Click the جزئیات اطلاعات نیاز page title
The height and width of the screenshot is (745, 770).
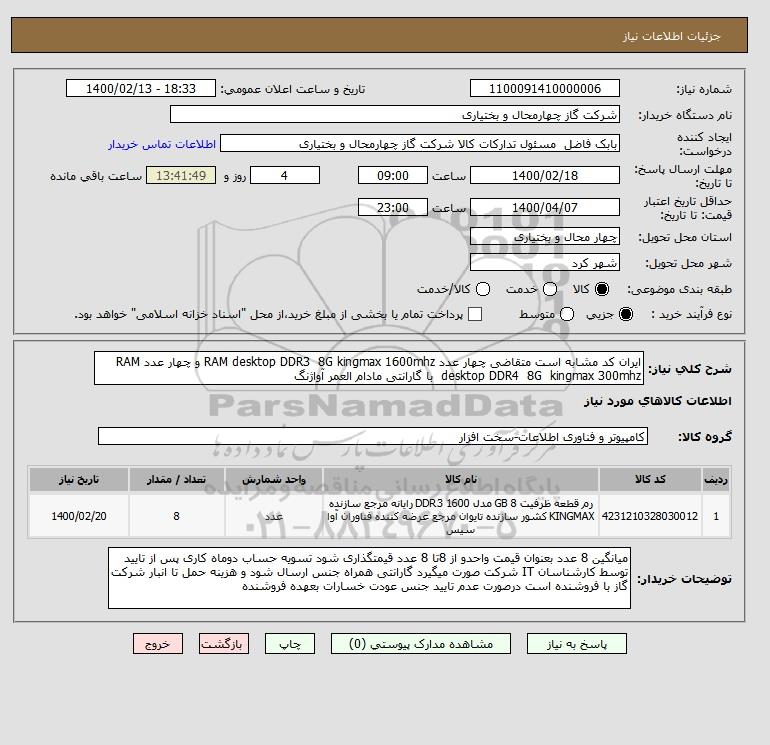pyautogui.click(x=672, y=36)
